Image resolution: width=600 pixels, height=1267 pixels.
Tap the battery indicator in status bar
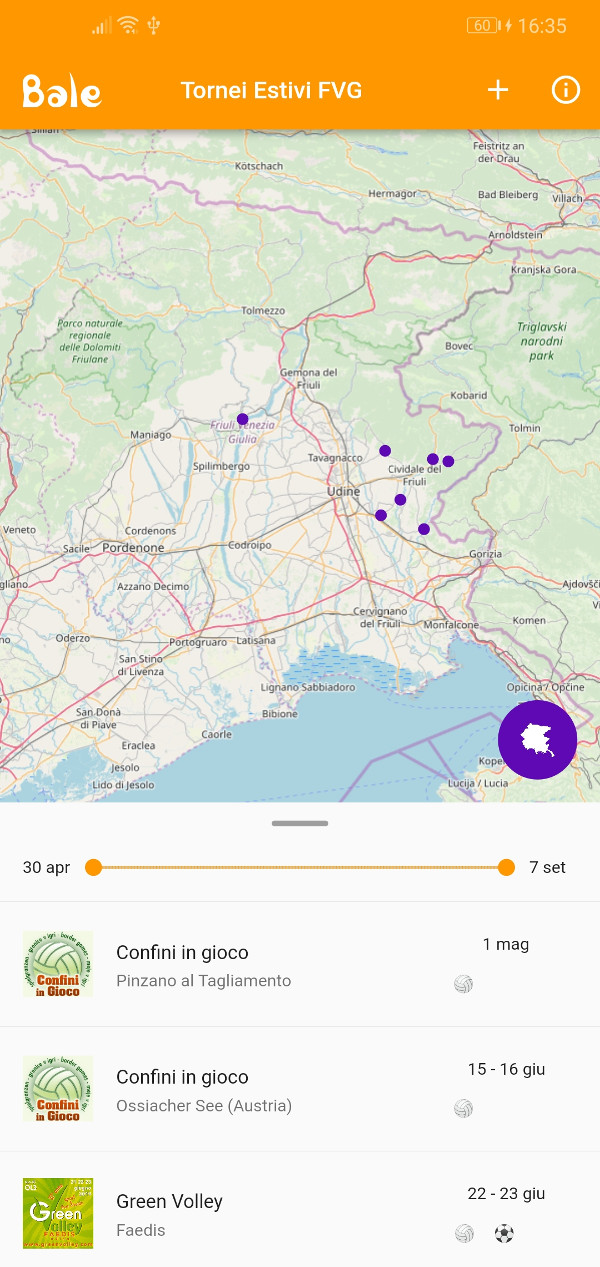click(483, 26)
